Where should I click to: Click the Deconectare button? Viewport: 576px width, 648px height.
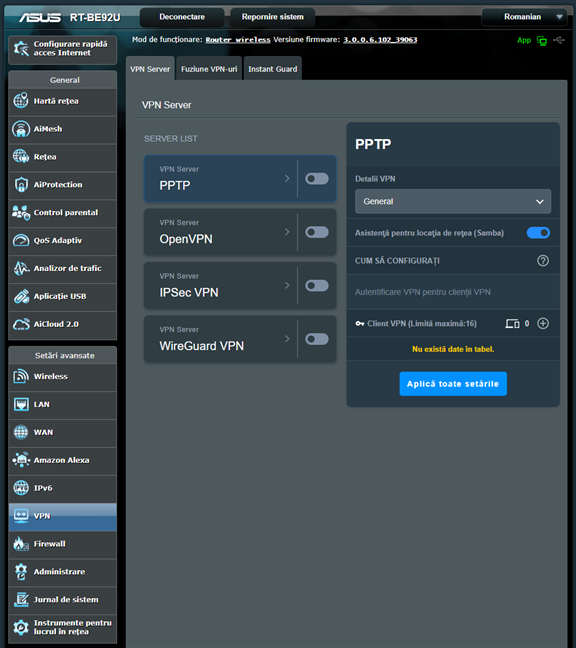182,17
